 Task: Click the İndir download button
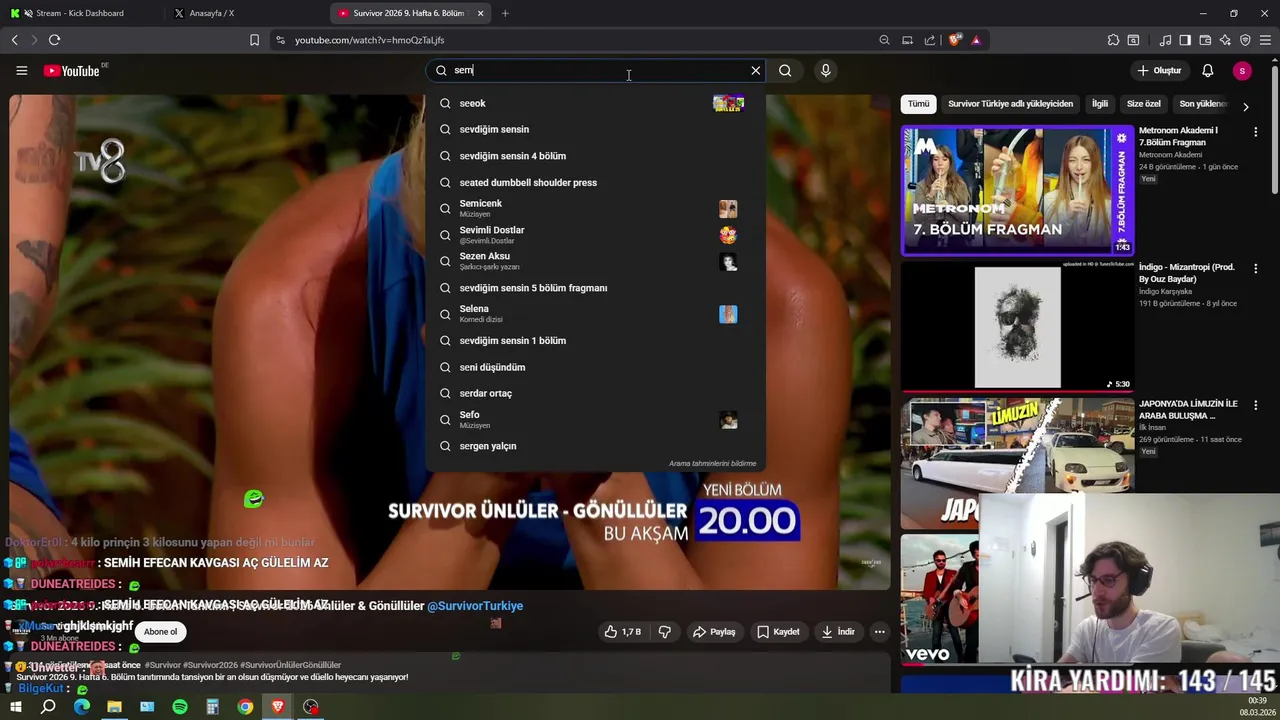point(838,632)
